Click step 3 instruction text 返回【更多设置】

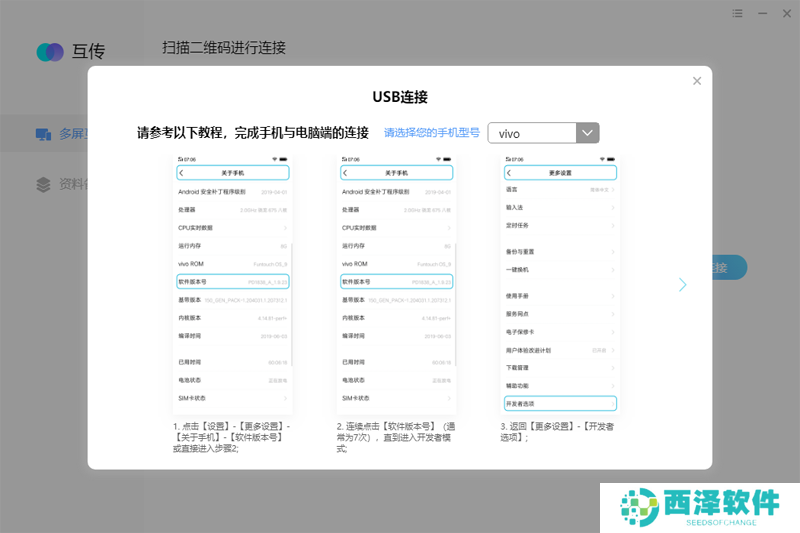(557, 432)
